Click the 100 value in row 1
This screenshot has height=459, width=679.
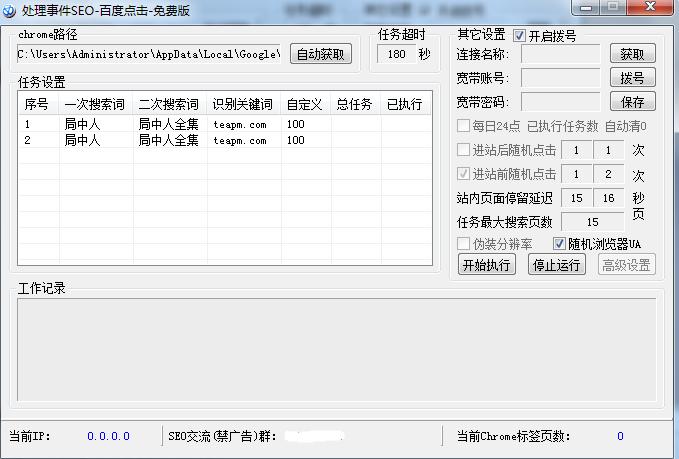pos(296,124)
